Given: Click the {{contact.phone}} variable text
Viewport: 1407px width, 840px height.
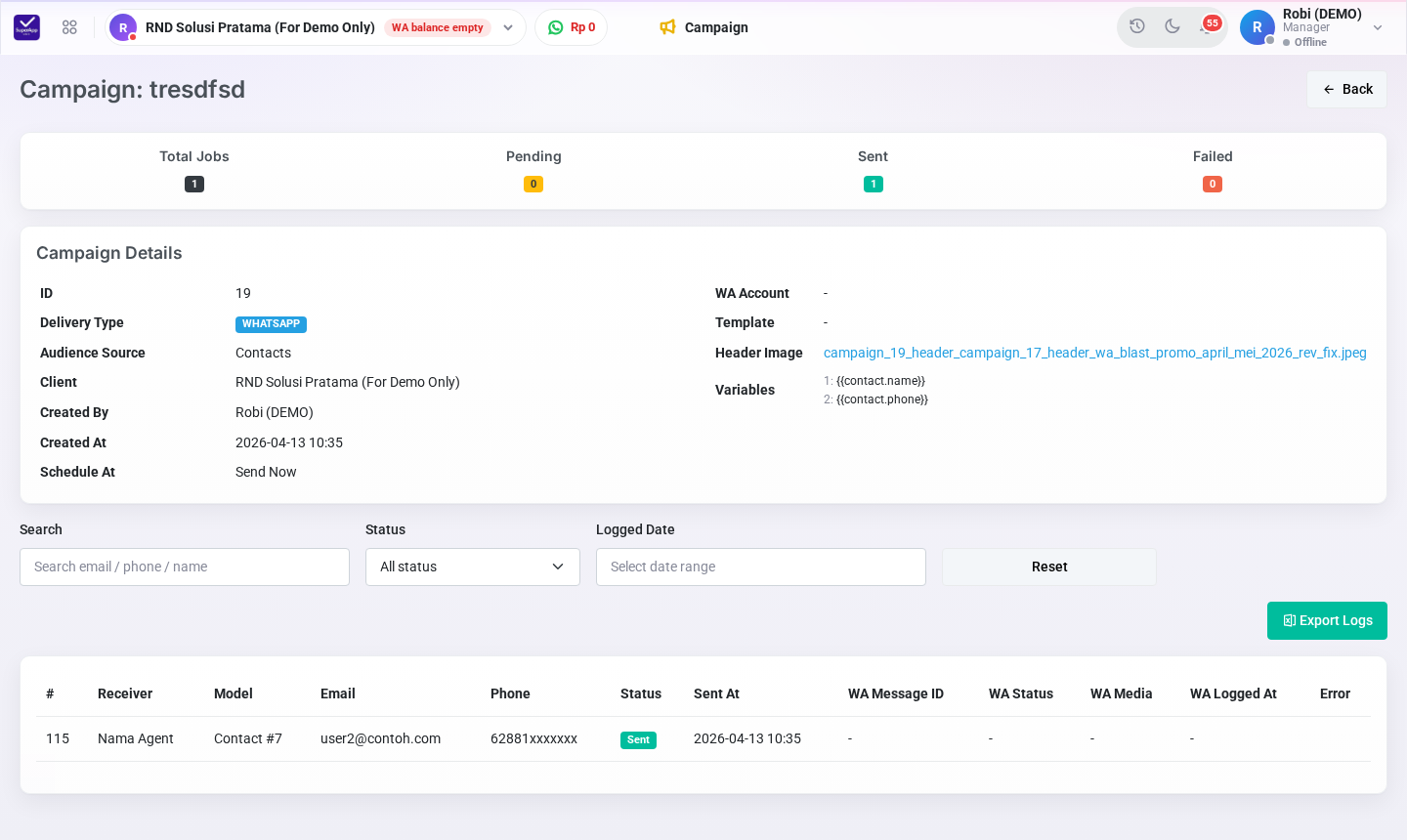Looking at the screenshot, I should click(882, 399).
